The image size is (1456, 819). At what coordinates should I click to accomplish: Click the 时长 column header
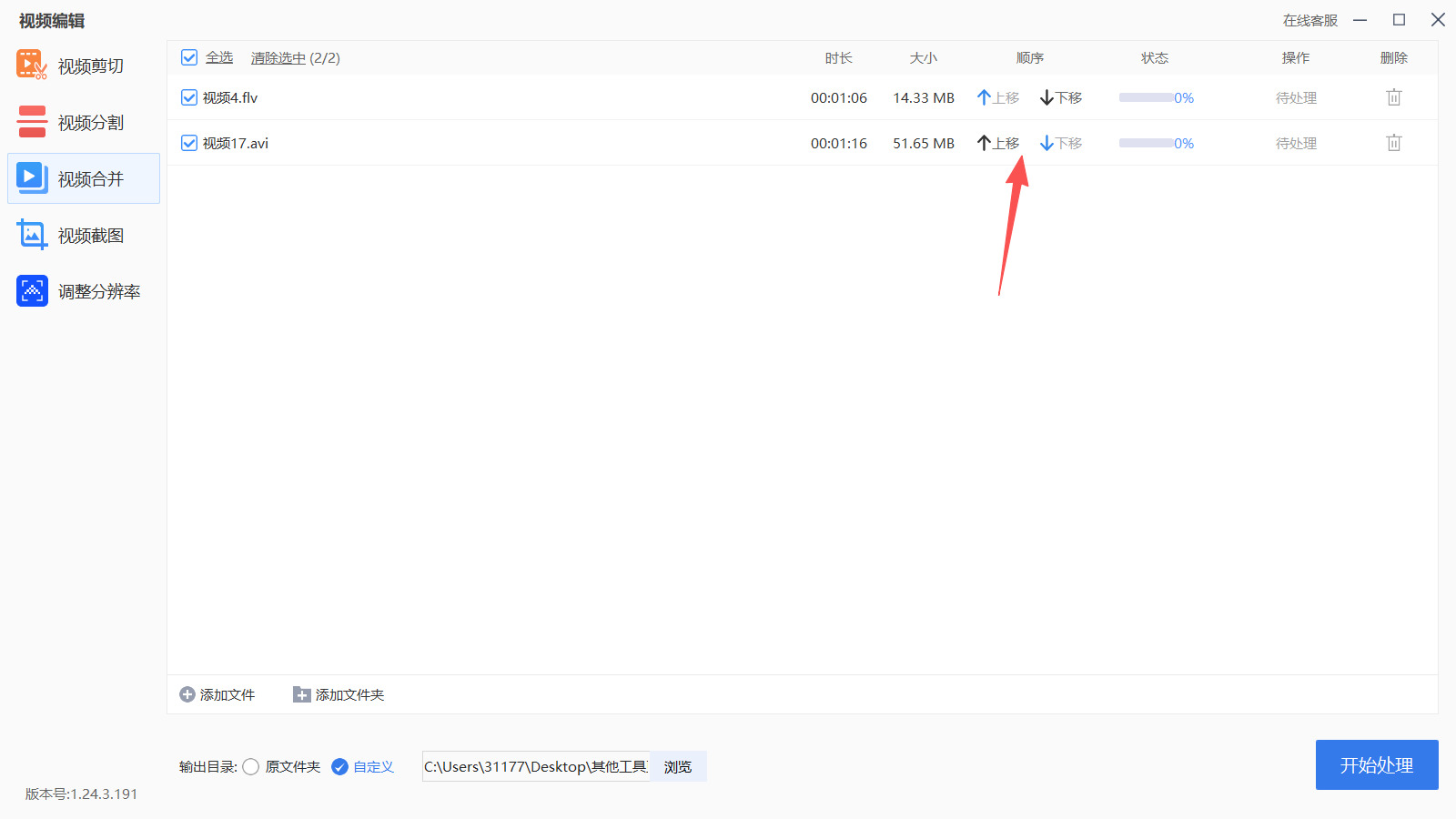[x=839, y=58]
